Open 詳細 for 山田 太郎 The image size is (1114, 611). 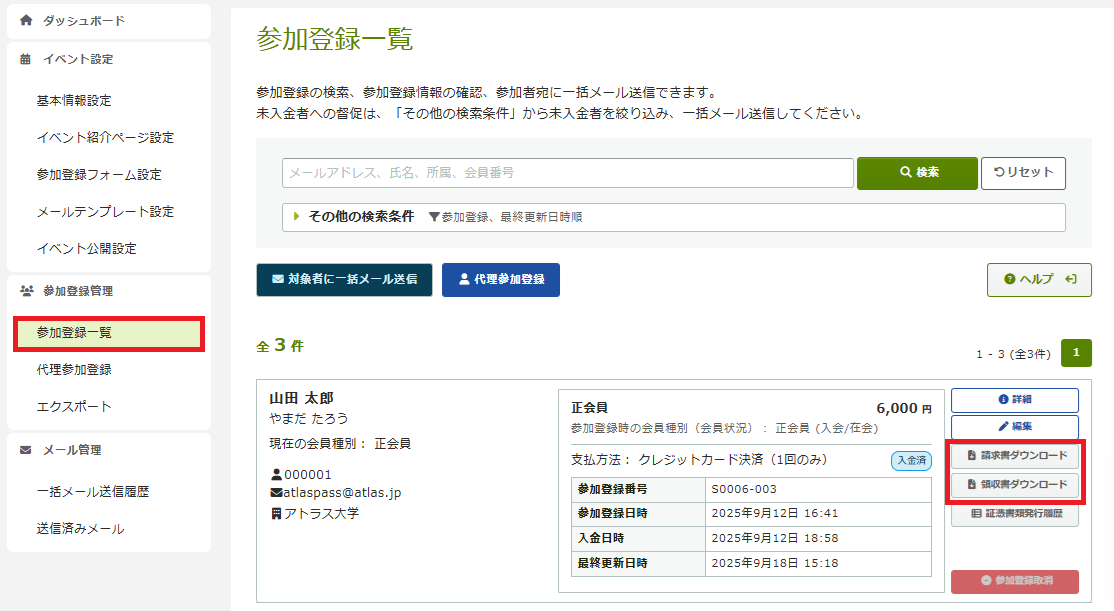(1014, 400)
